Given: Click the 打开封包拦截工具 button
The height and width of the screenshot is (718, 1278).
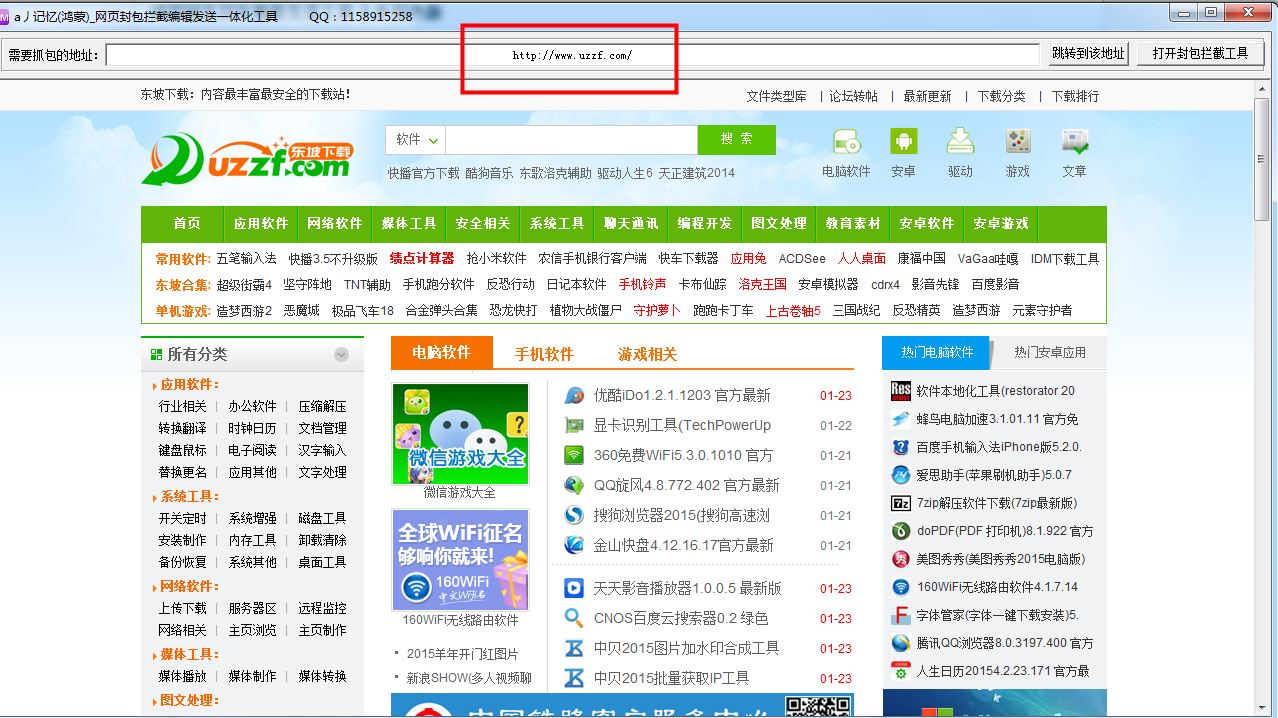Looking at the screenshot, I should 1201,54.
